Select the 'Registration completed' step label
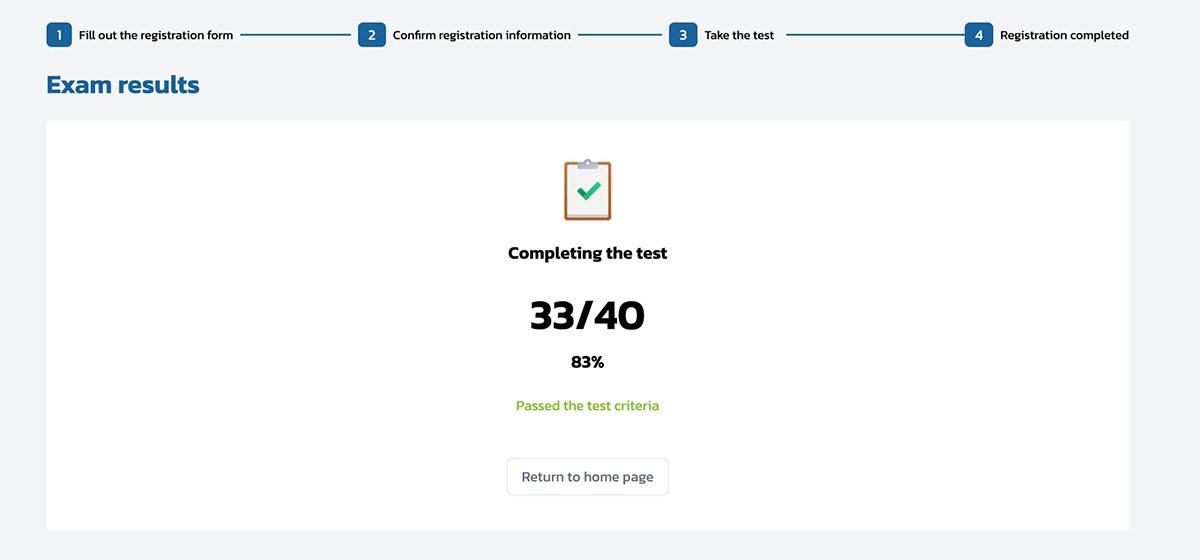This screenshot has width=1200, height=560. click(x=1064, y=35)
